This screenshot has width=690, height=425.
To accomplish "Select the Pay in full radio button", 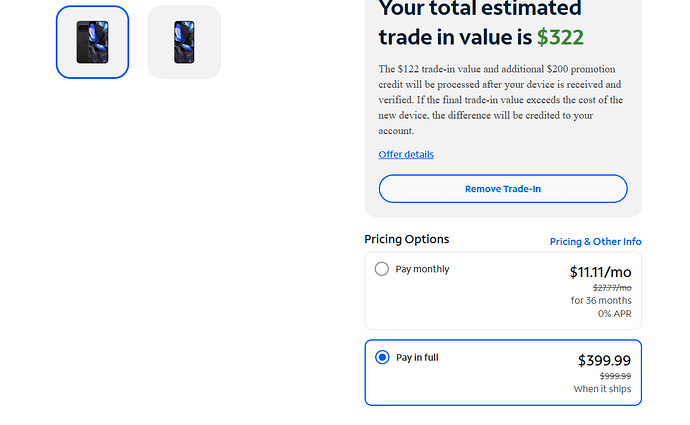I will [x=382, y=357].
